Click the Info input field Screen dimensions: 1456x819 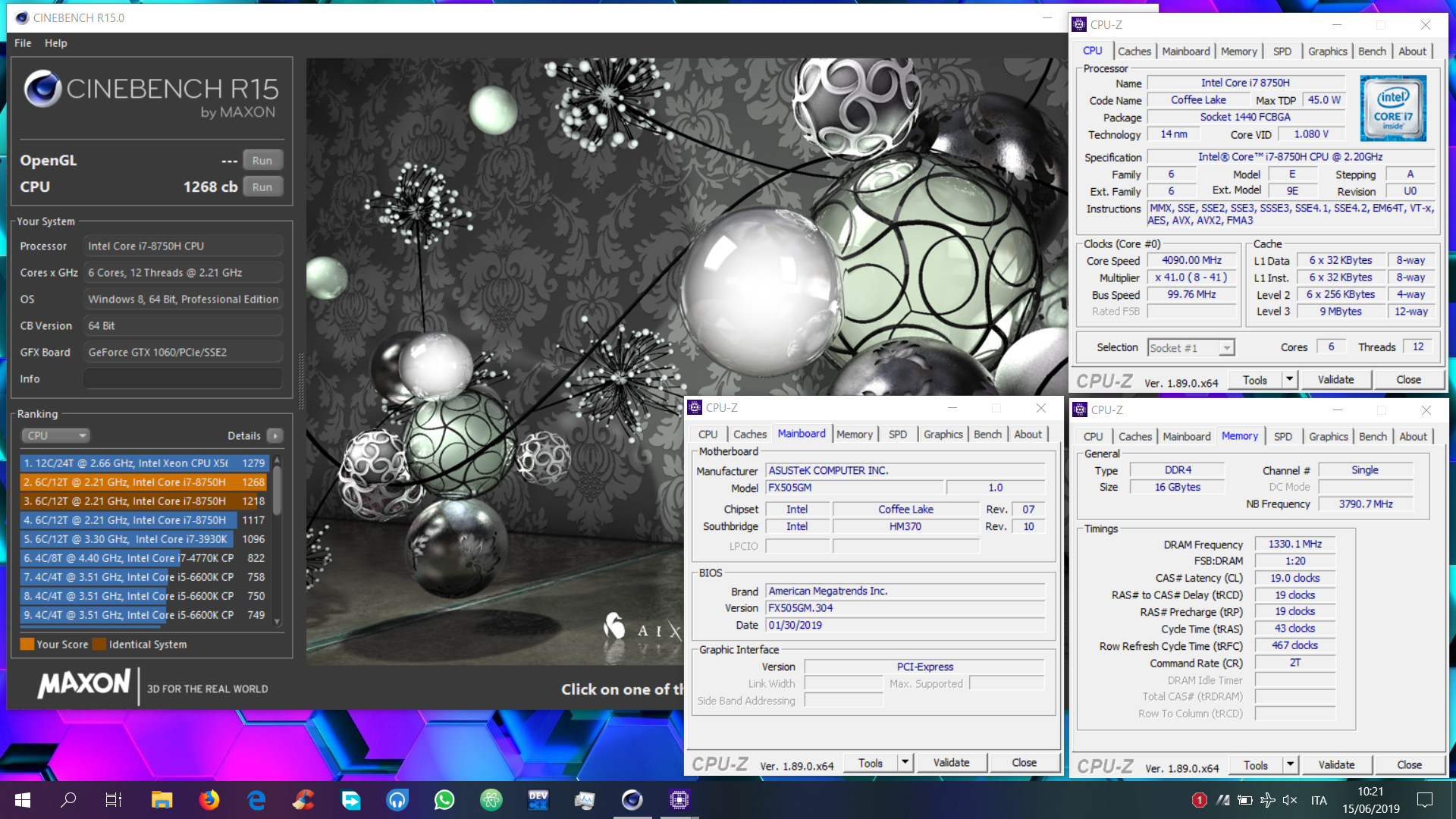183,378
